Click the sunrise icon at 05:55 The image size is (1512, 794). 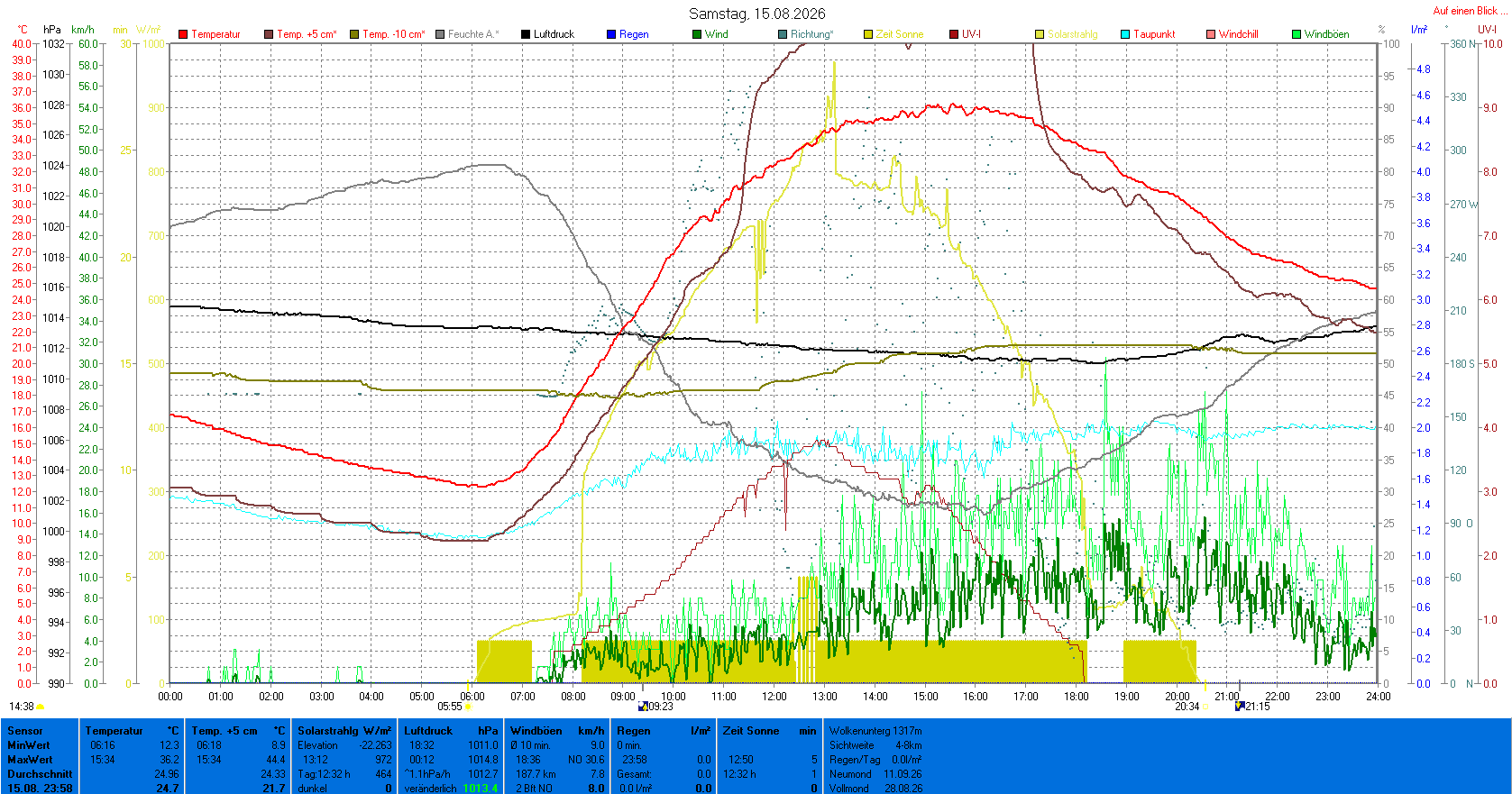468,707
